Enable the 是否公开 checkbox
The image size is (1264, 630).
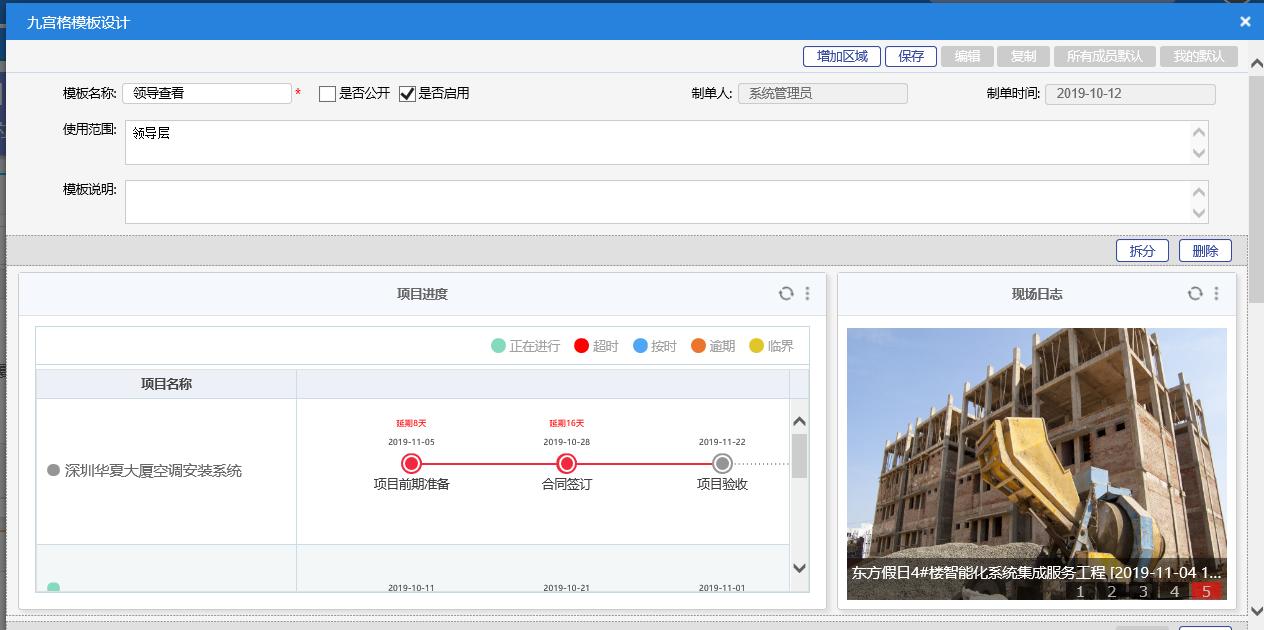click(x=327, y=94)
